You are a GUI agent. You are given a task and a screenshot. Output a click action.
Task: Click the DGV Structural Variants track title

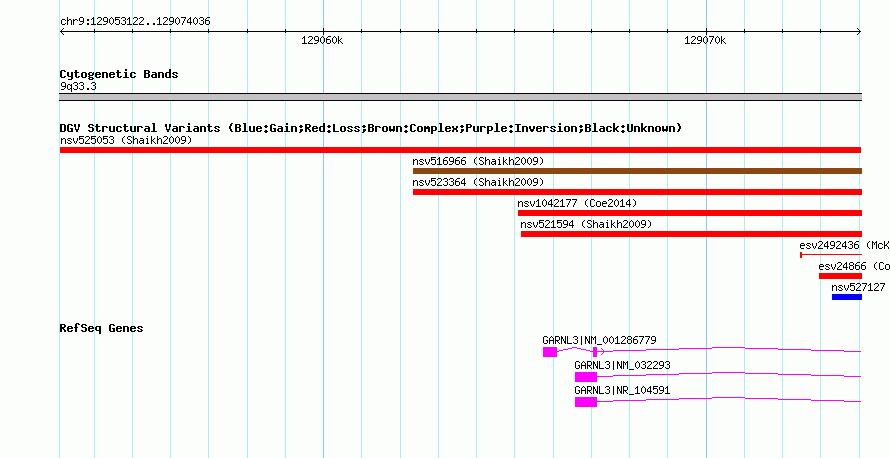pos(371,128)
